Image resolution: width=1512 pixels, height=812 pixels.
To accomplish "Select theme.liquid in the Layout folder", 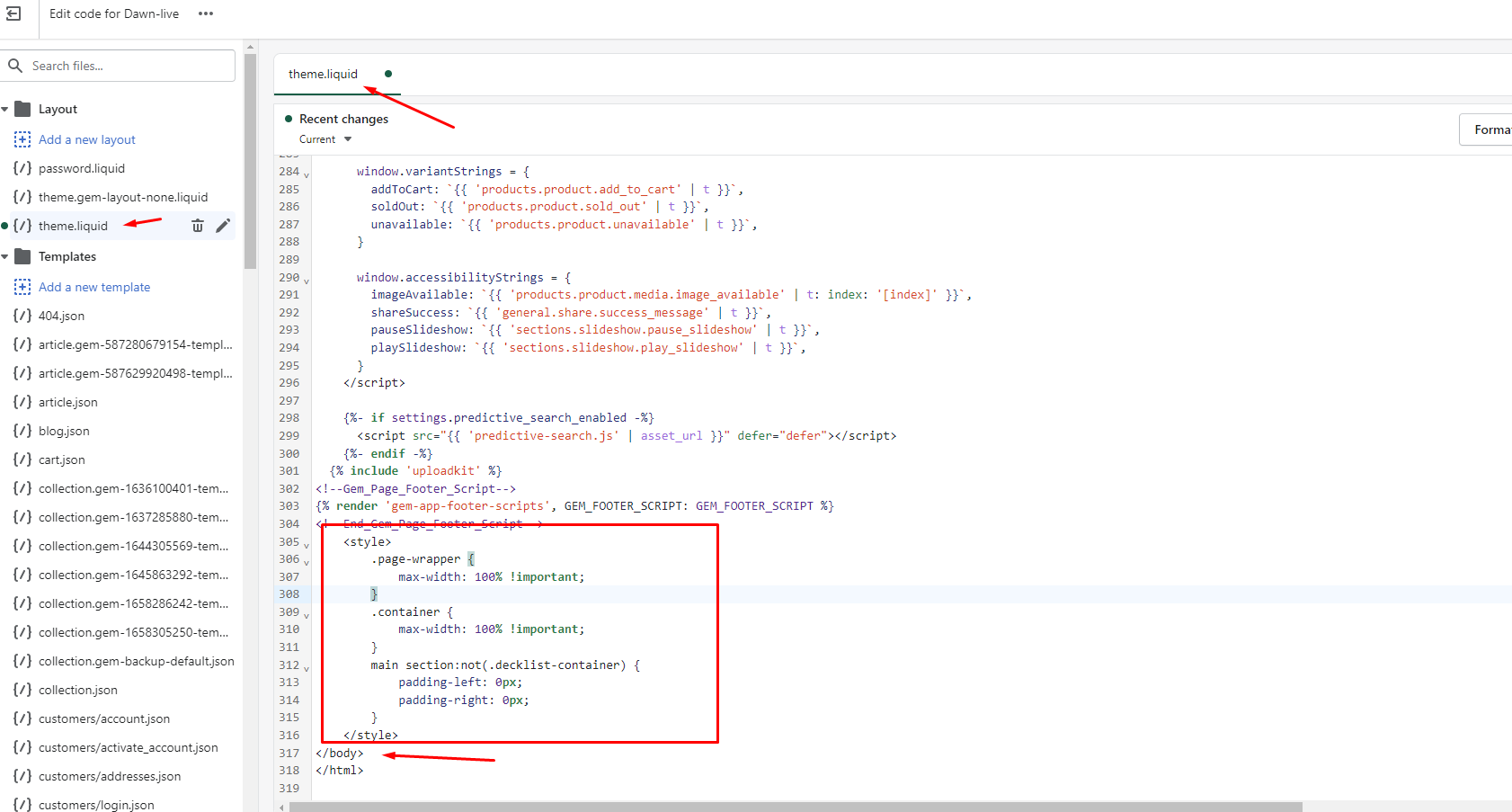I will 73,226.
